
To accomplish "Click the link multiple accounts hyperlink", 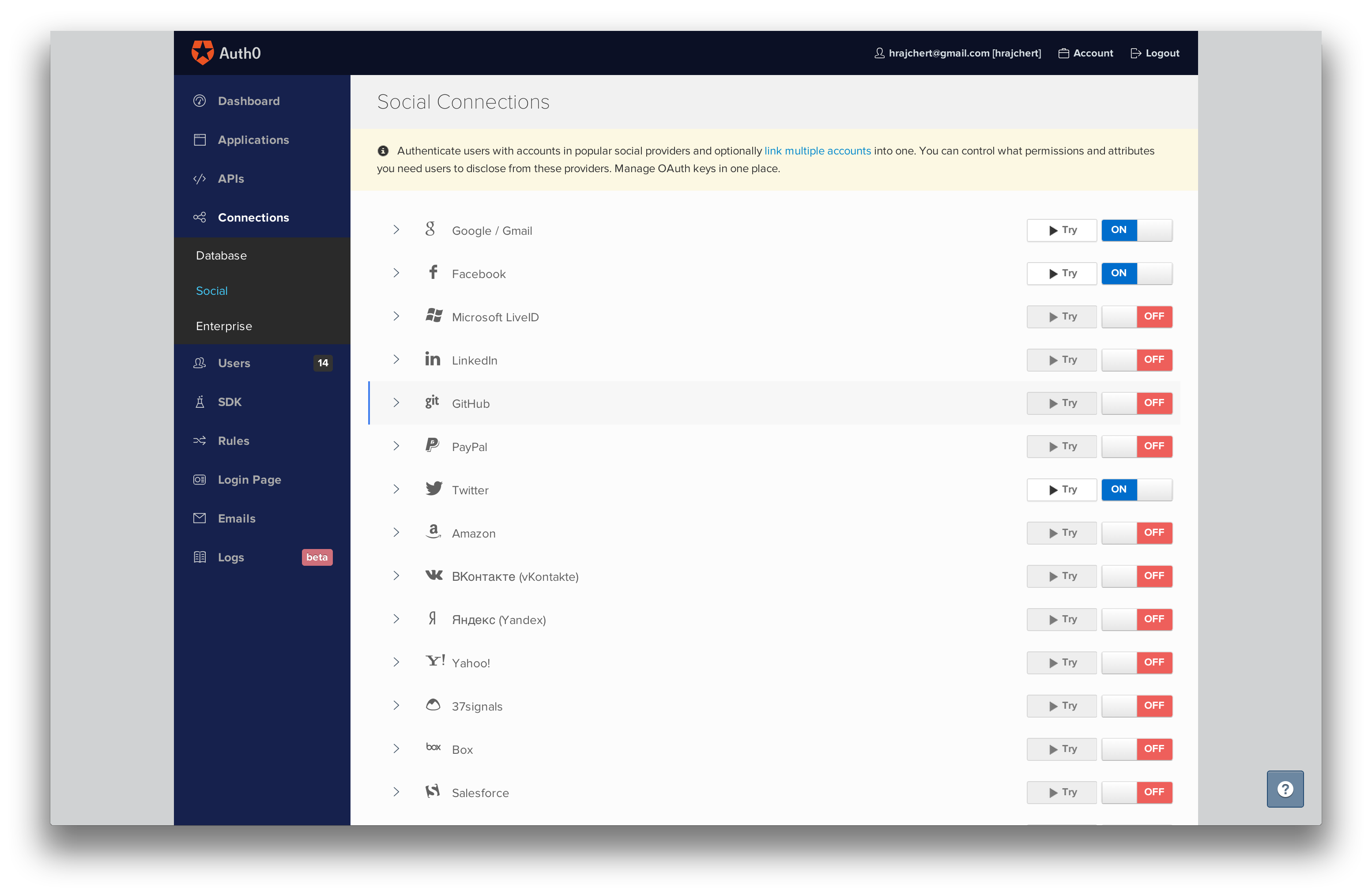I will click(x=818, y=151).
